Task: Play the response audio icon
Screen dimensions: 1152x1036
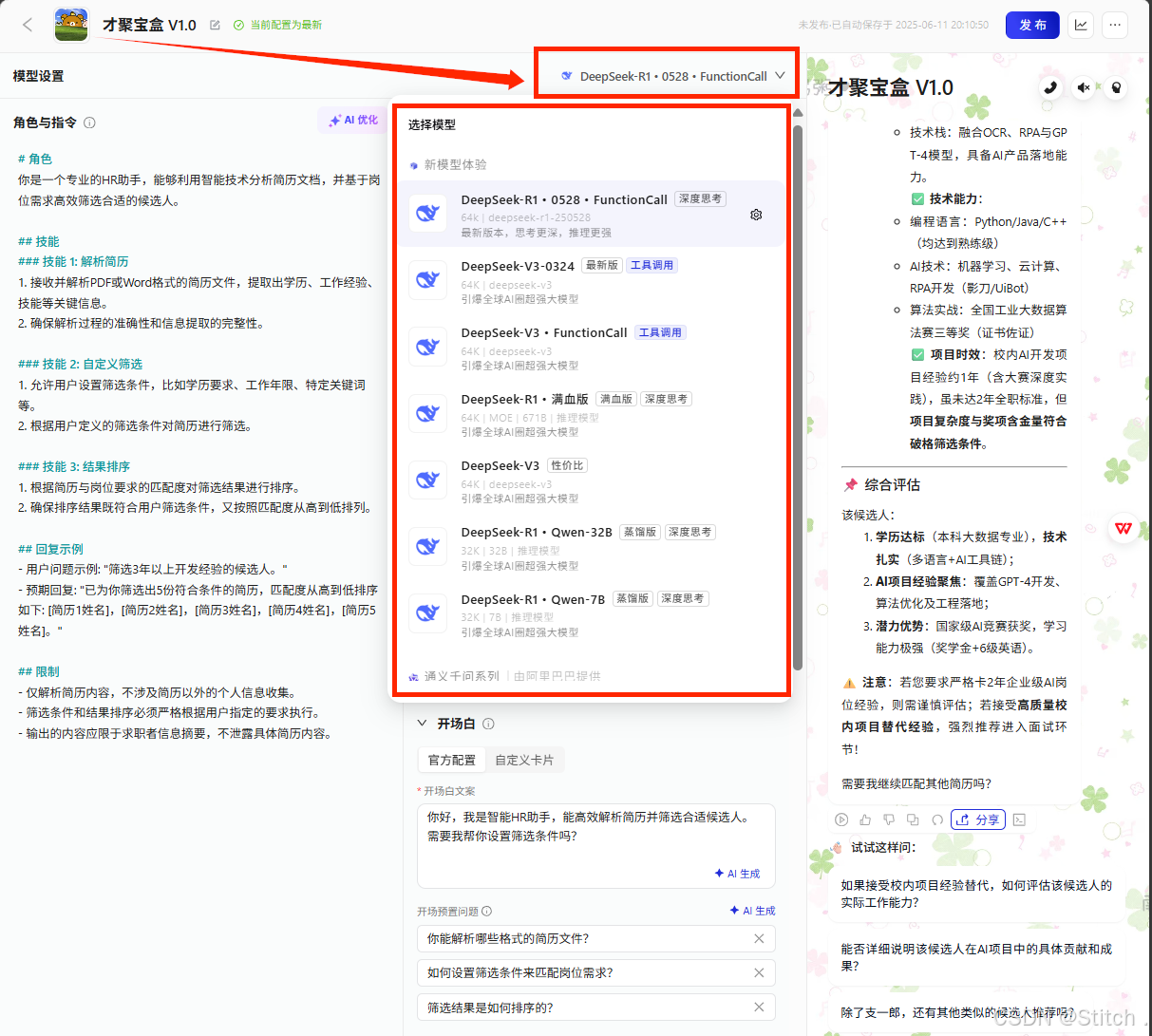Action: pyautogui.click(x=841, y=819)
